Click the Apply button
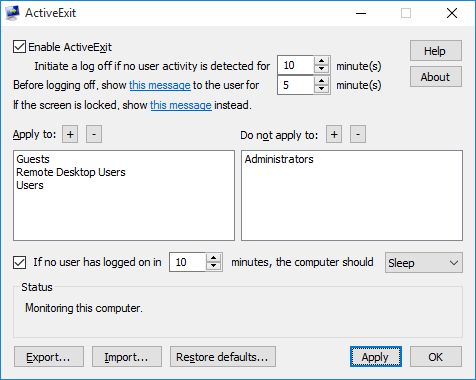This screenshot has width=476, height=380. [376, 357]
